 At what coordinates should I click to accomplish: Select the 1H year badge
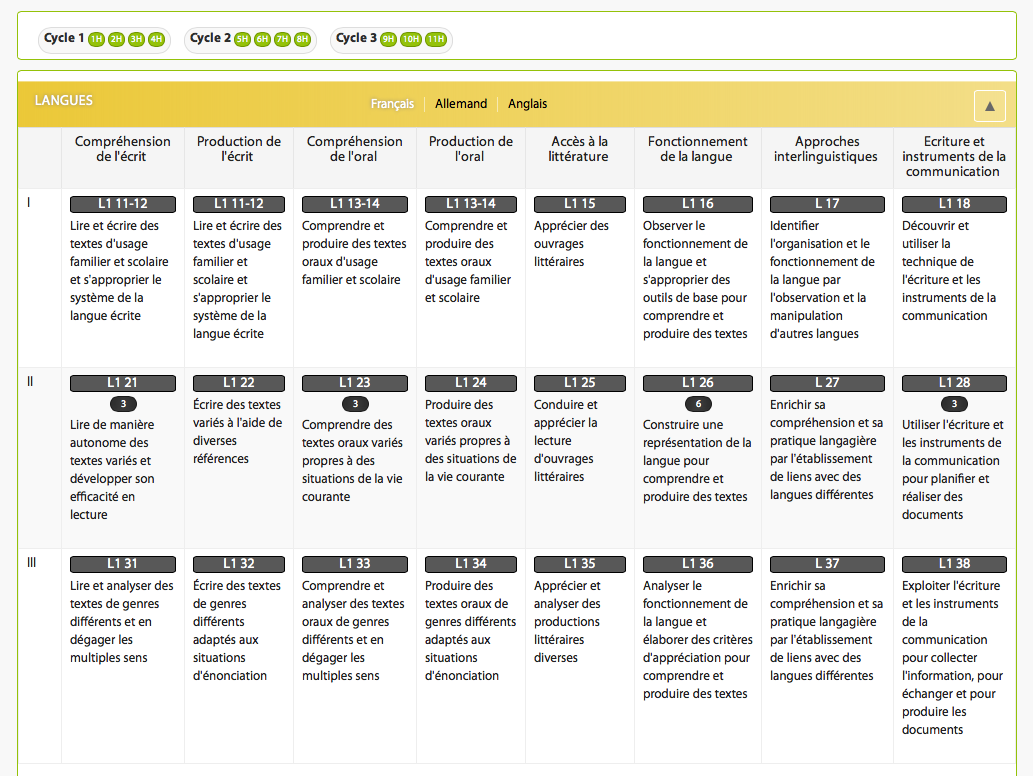96,39
